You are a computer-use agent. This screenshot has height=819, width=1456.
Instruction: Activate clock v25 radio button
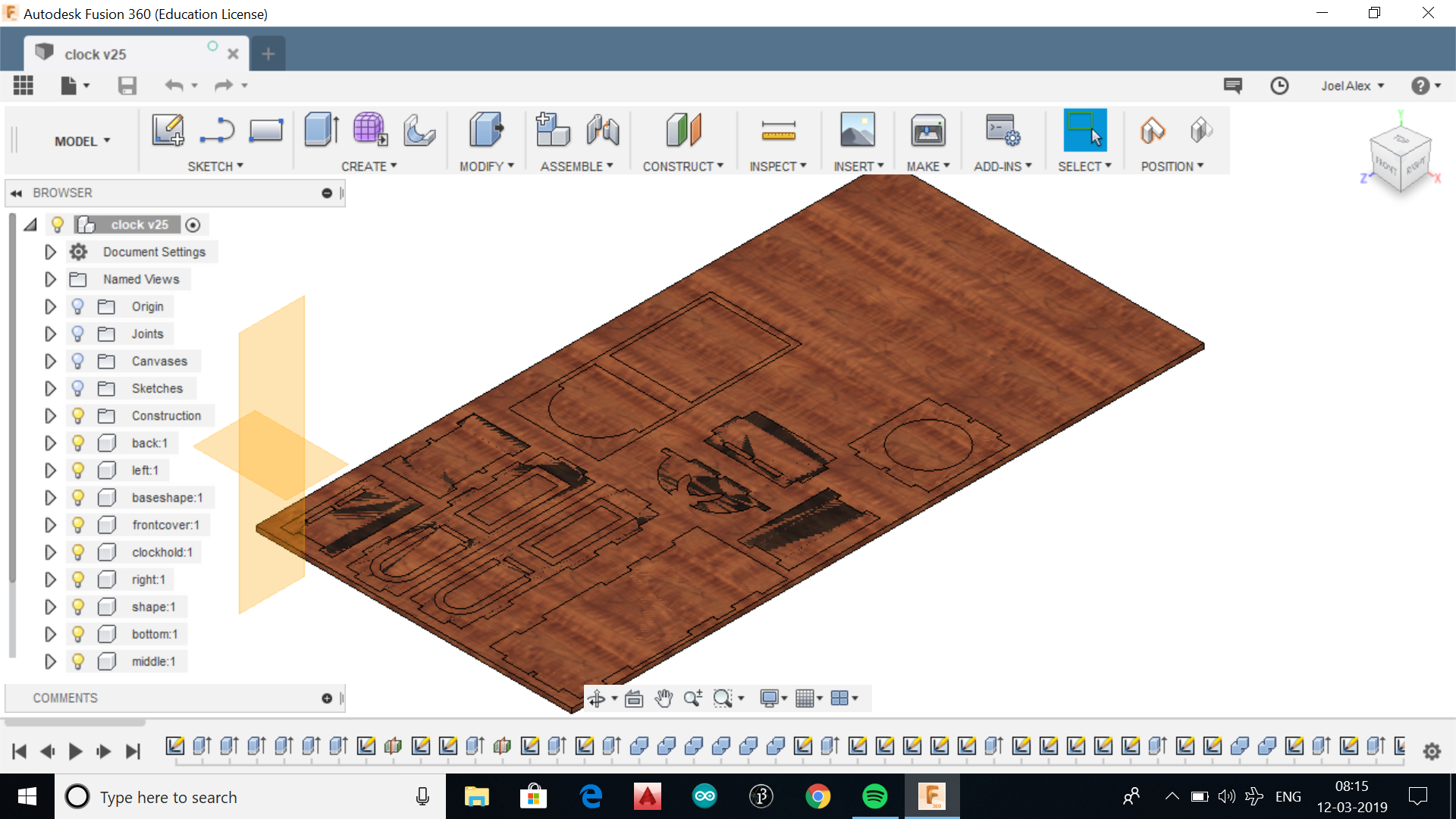tap(193, 225)
